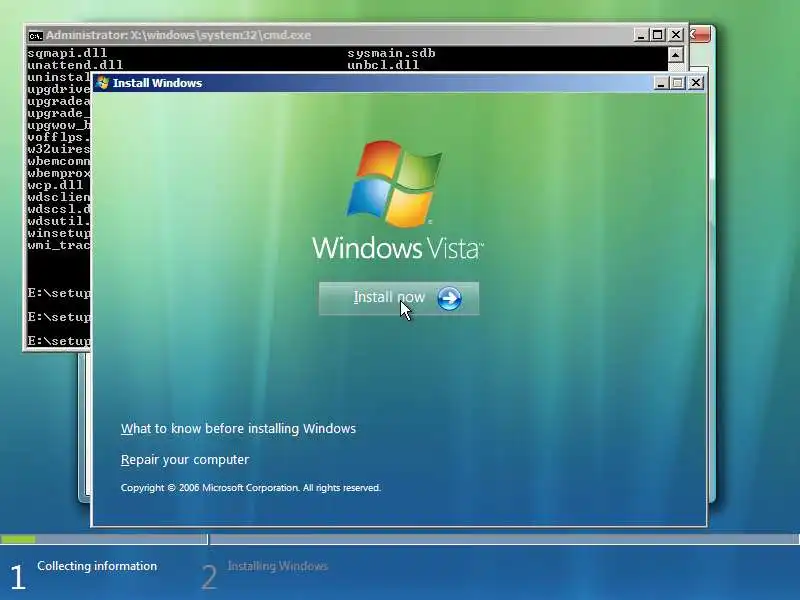Minimize the Install Windows dialog
Screen dimensions: 800x600
point(661,83)
